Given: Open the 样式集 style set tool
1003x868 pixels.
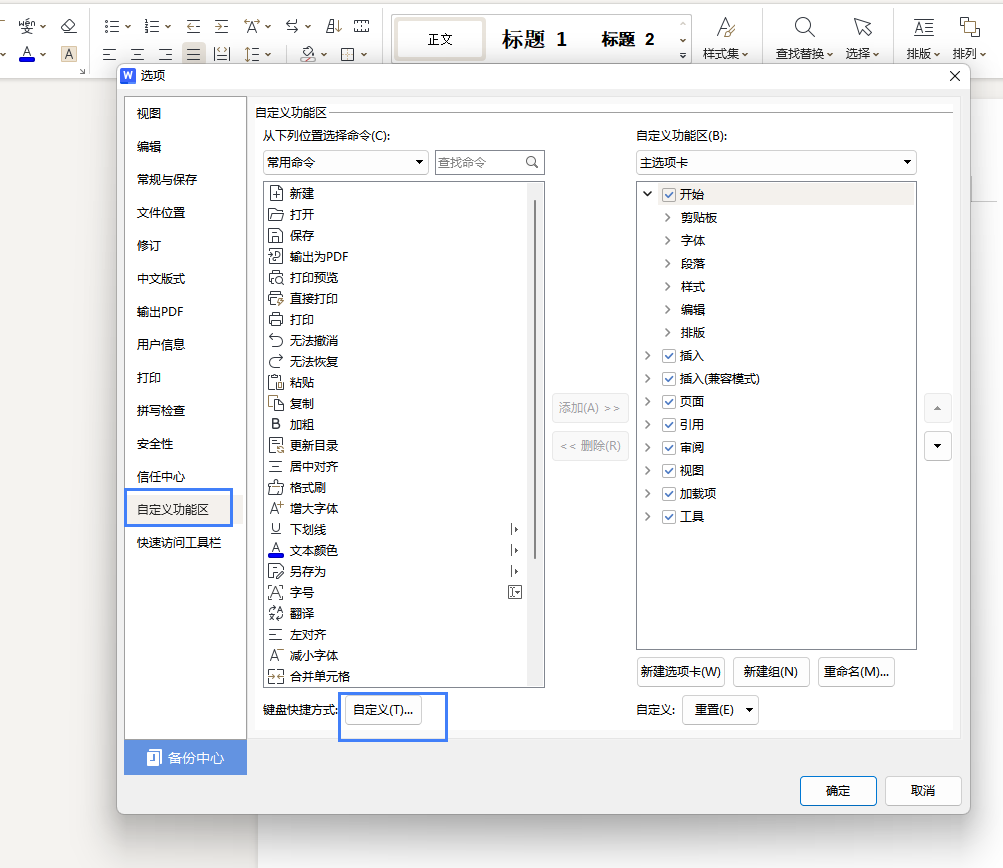Looking at the screenshot, I should 725,38.
